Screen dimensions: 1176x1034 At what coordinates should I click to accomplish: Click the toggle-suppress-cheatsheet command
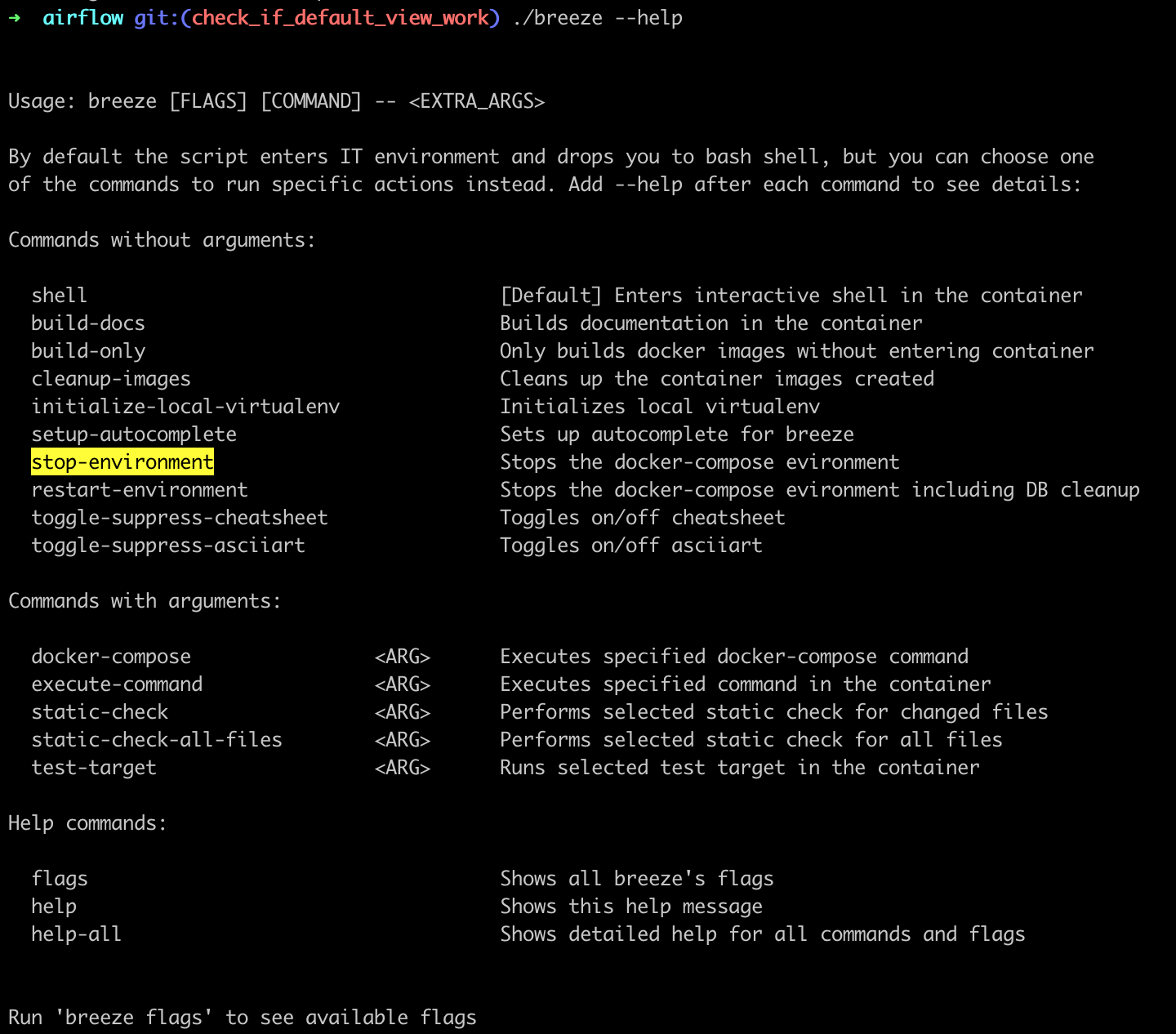(180, 518)
